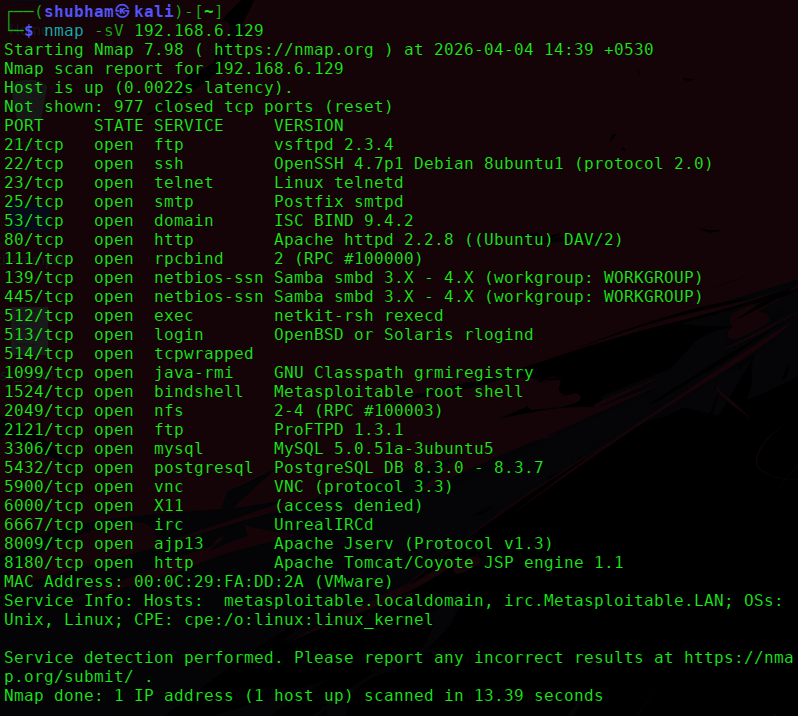Click the Nmap done summary line
The width and height of the screenshot is (798, 716).
pos(303,696)
